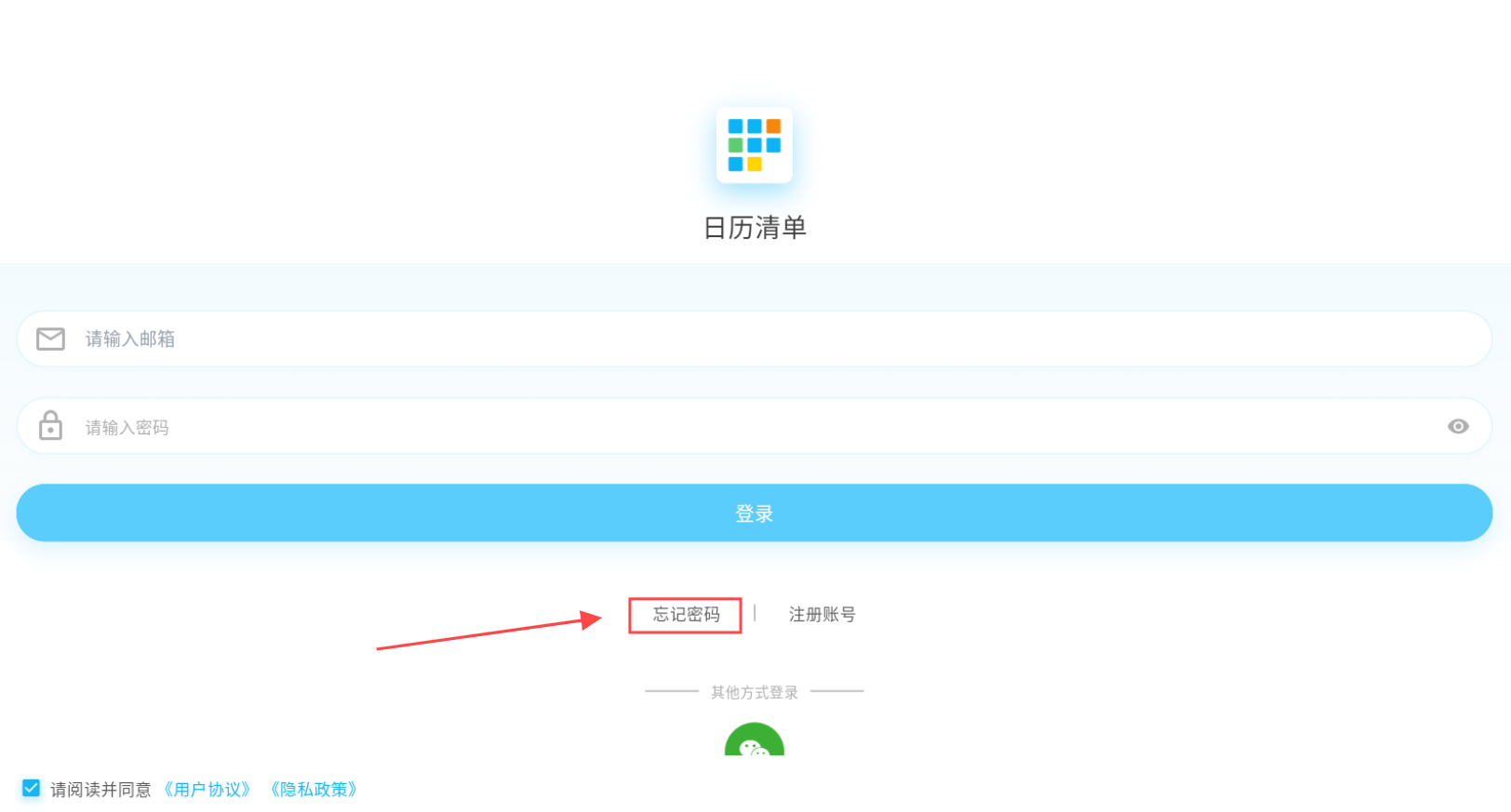Open the 《隐私政策》 link
The image size is (1511, 812).
click(x=314, y=790)
